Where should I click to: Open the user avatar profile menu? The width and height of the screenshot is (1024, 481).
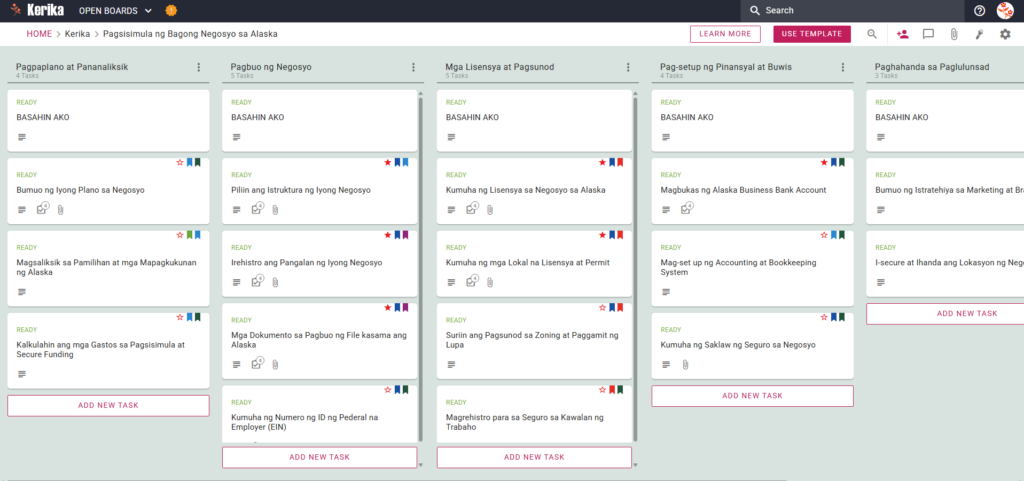tap(1004, 10)
